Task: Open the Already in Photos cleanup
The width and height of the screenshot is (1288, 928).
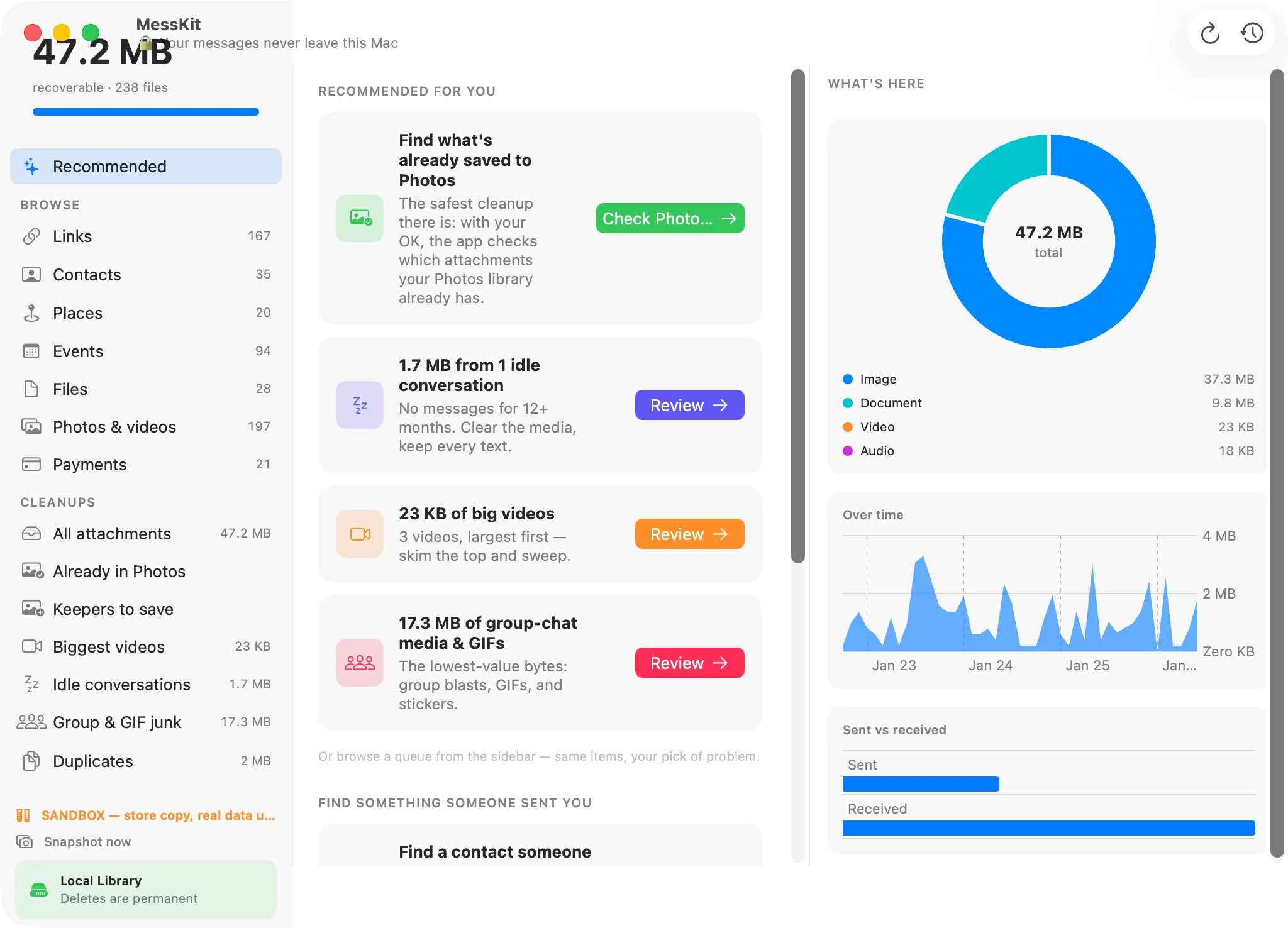Action: click(146, 572)
